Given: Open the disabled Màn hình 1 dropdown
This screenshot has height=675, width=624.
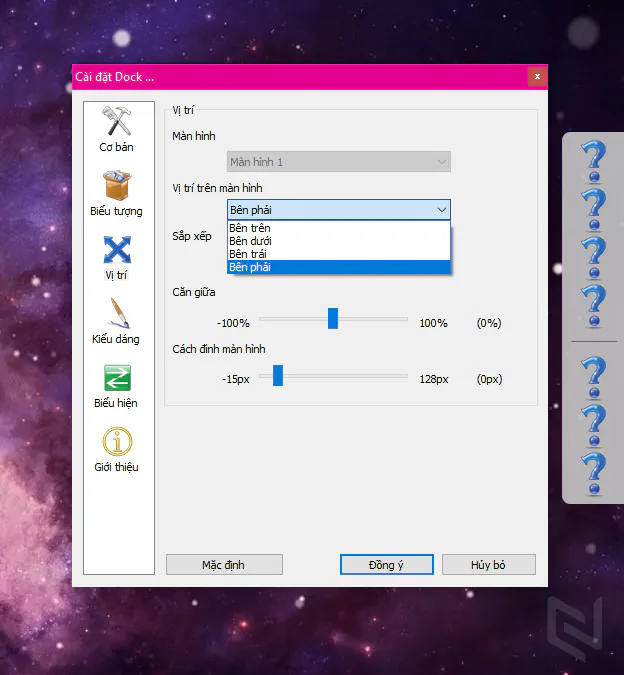Looking at the screenshot, I should coord(339,162).
